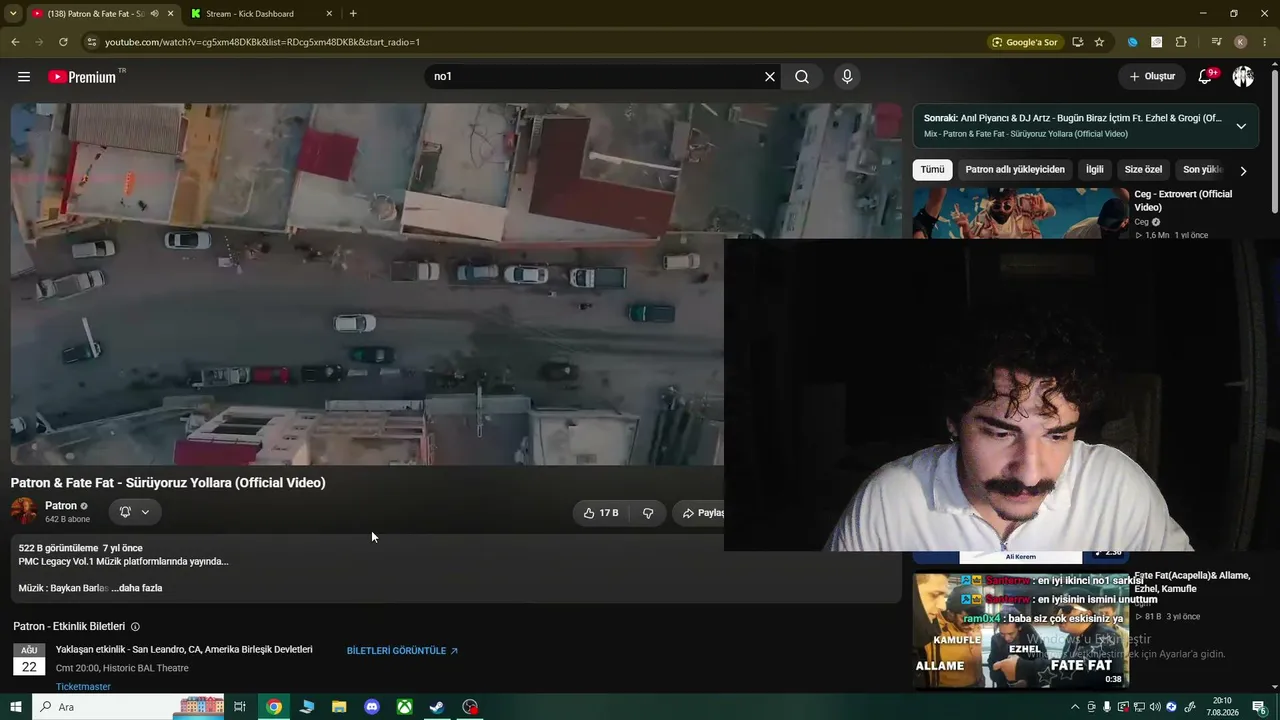Open BİLETLERİ GÖRÜNTÜLE tickets link

pyautogui.click(x=402, y=651)
